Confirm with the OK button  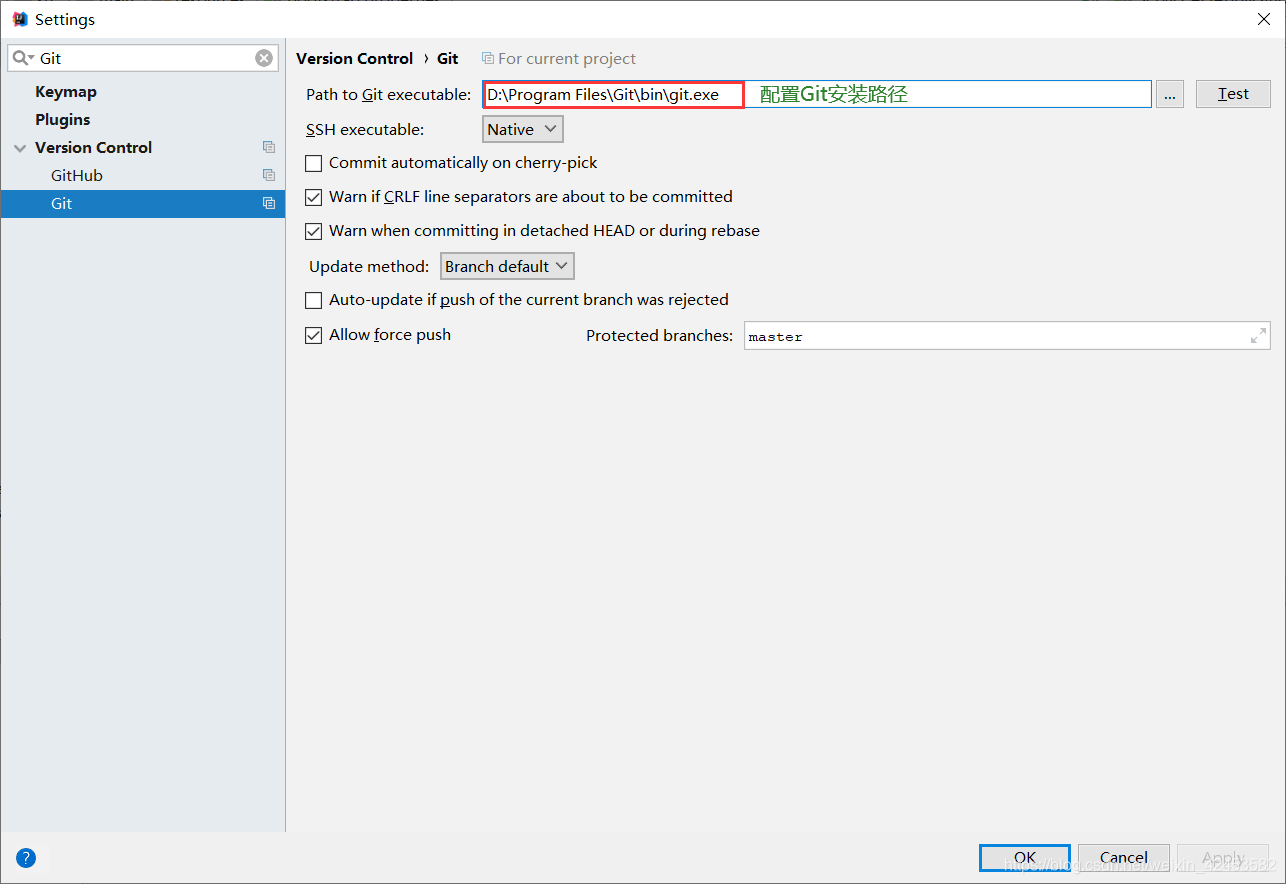[1025, 857]
